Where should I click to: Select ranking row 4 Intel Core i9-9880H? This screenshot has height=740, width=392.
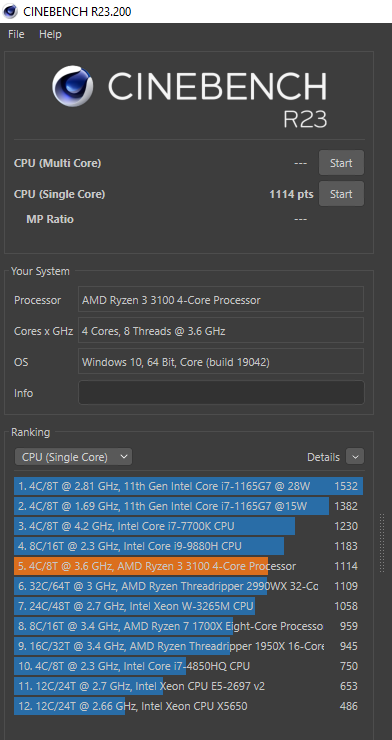[x=188, y=546]
